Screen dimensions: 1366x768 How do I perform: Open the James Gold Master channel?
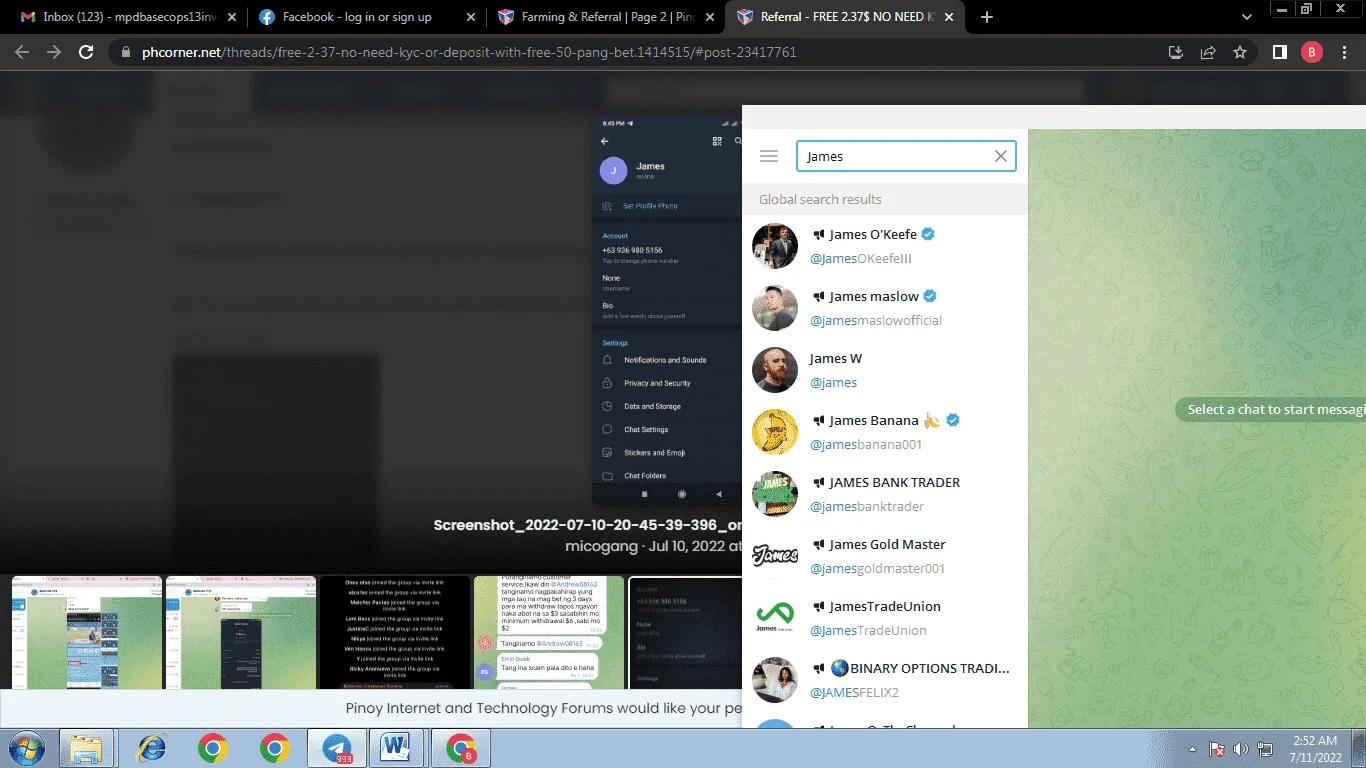(x=885, y=556)
